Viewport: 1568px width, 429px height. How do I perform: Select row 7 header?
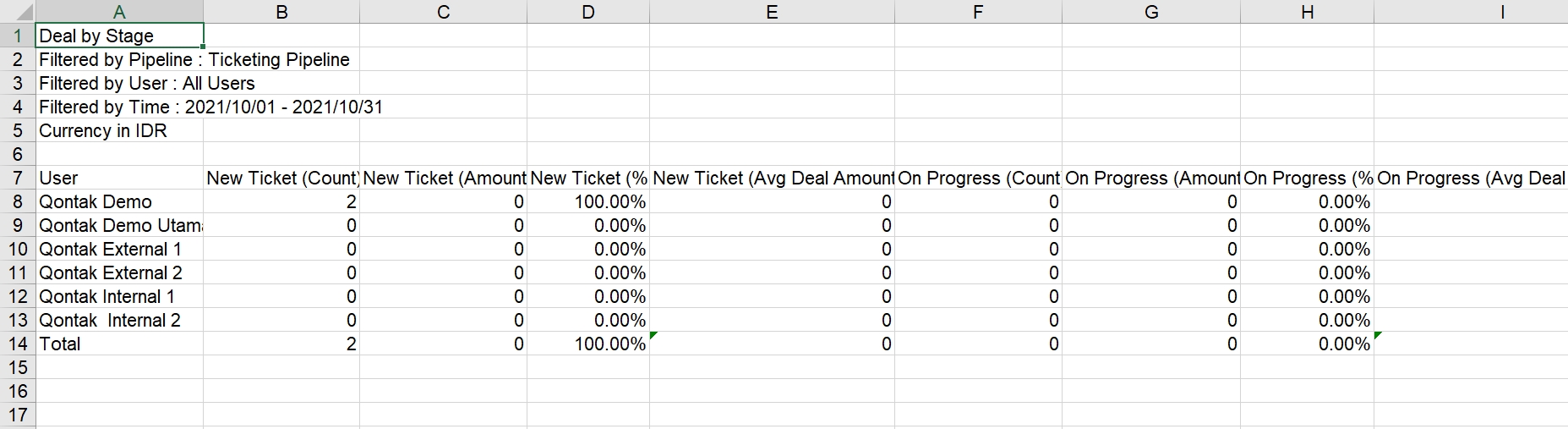click(18, 179)
